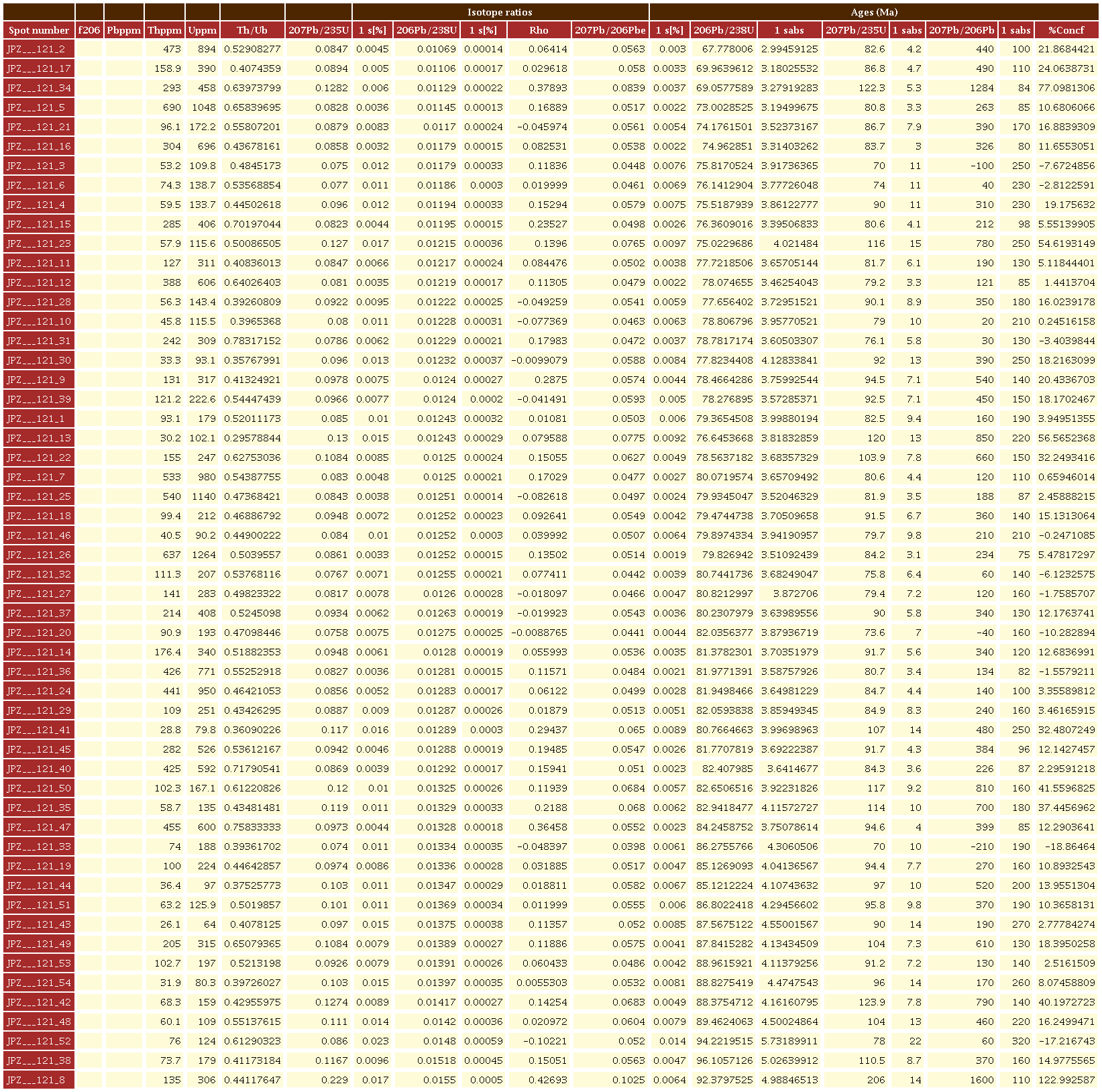
Task: Click spot JPZ___121_34 row label
Action: click(x=38, y=88)
